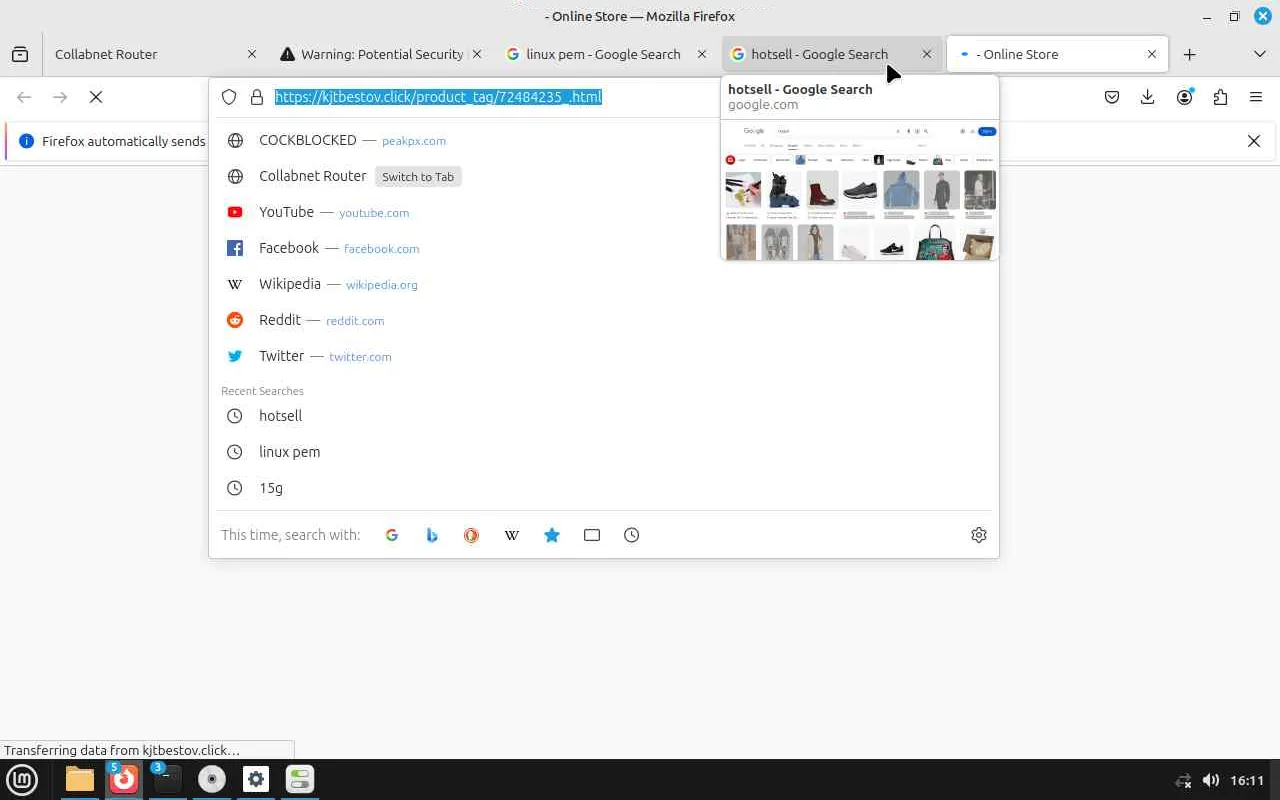Open the network tray icon
The width and height of the screenshot is (1280, 800).
click(x=1183, y=780)
